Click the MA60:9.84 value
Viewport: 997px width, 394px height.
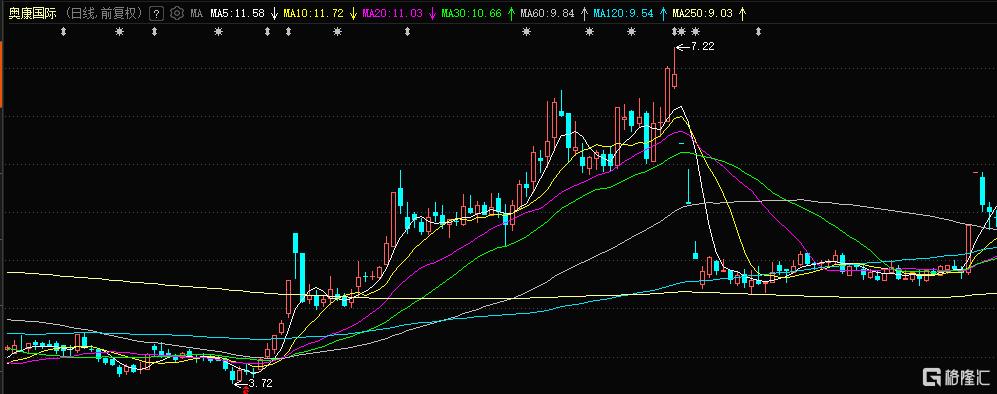coord(547,13)
